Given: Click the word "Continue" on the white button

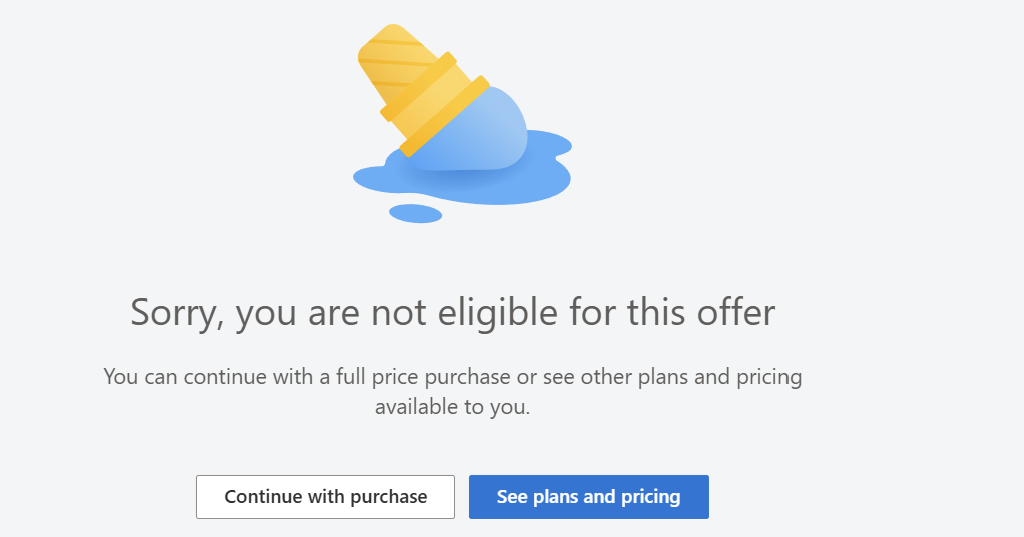Looking at the screenshot, I should click(x=263, y=497).
